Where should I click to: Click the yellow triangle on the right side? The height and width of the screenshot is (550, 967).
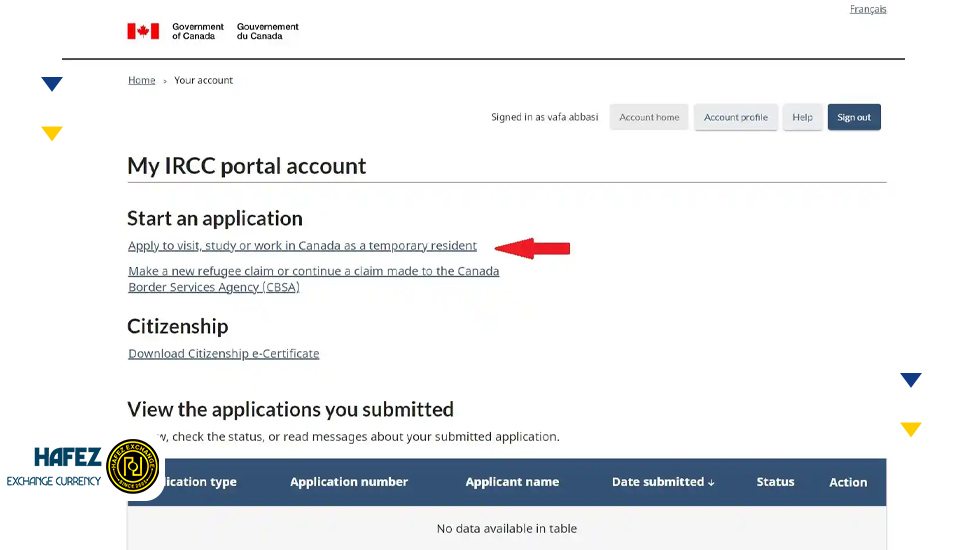coord(911,429)
